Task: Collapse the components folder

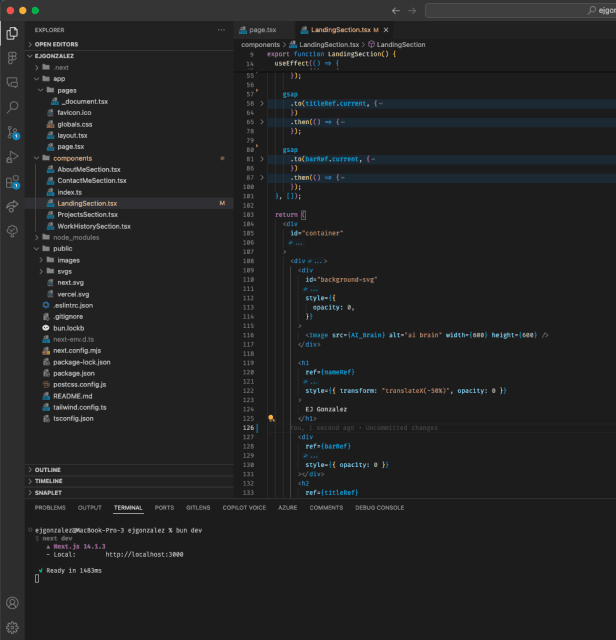Action: pyautogui.click(x=129, y=158)
